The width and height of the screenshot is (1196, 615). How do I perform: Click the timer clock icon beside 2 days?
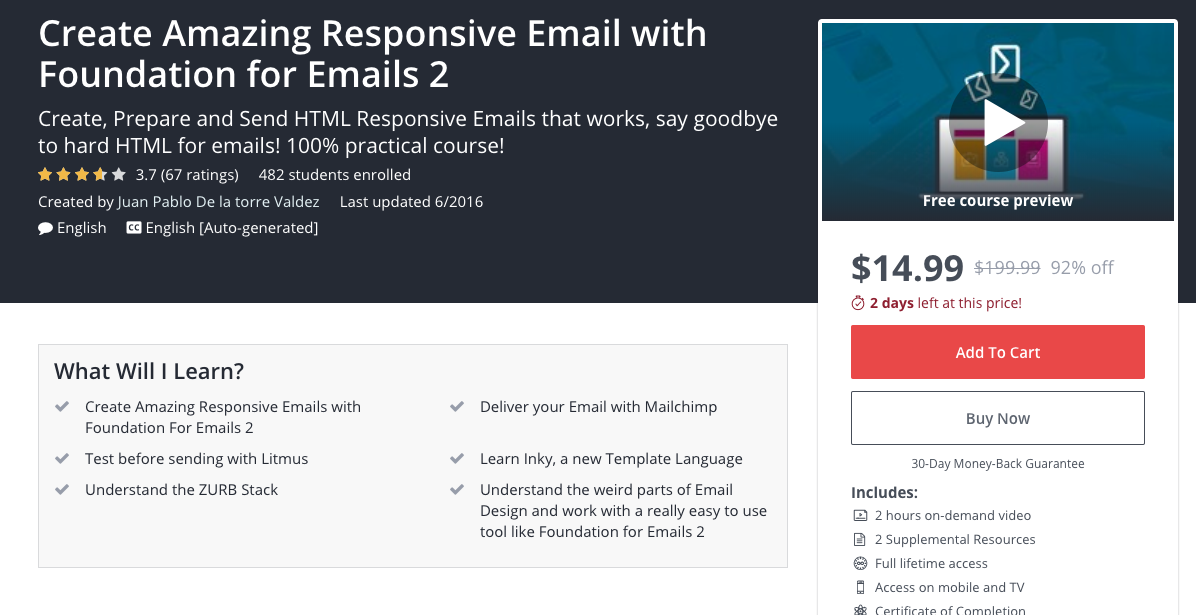point(858,303)
